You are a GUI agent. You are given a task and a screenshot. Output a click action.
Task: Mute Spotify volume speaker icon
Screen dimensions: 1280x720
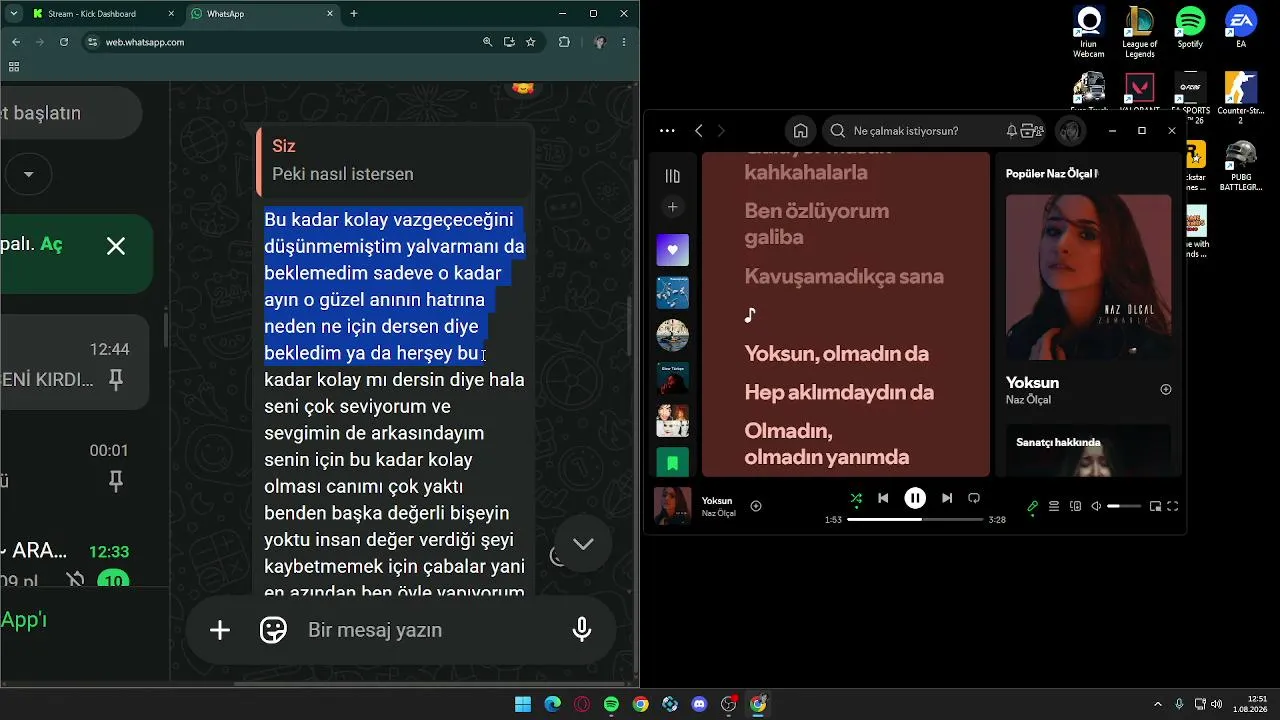click(1096, 507)
